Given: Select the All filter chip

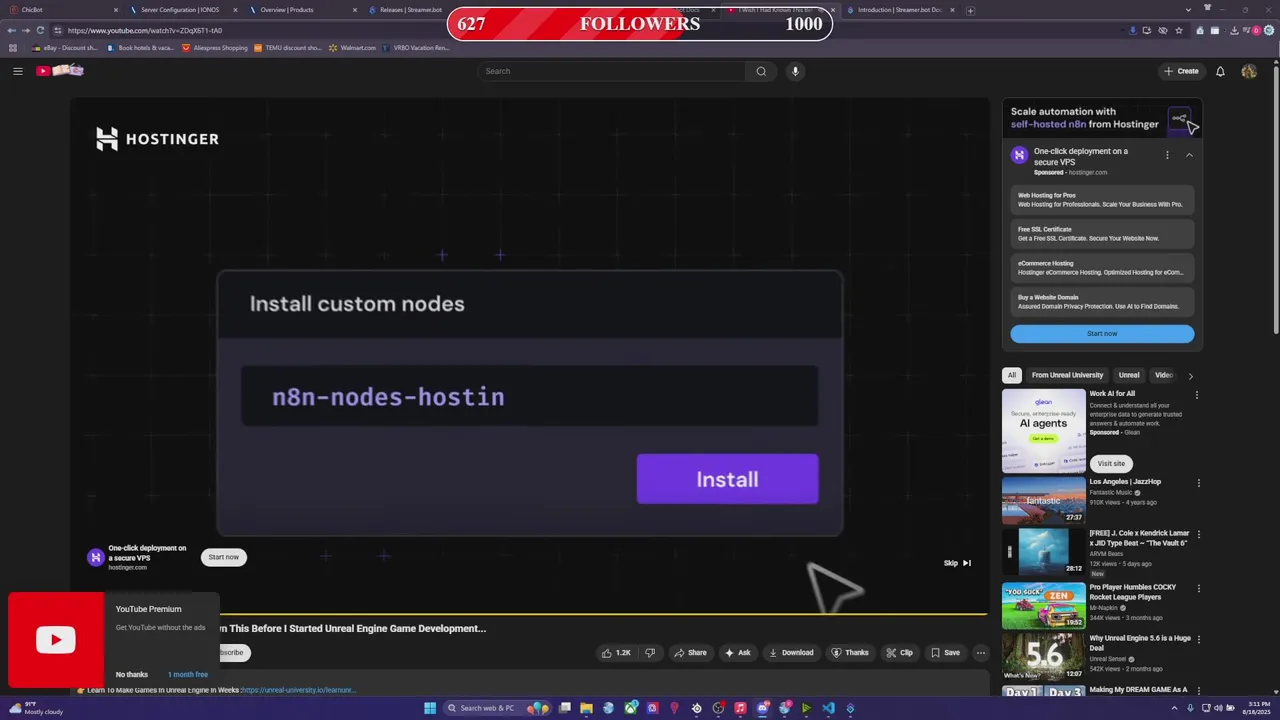Looking at the screenshot, I should (x=1012, y=375).
